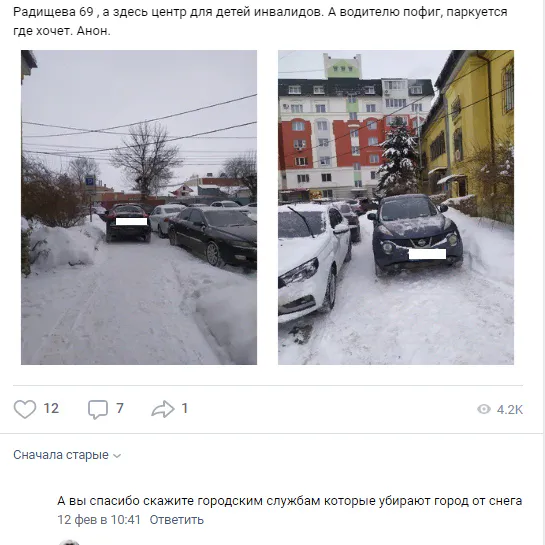This screenshot has width=545, height=545.
Task: Click Ответить under the first comment
Action: 177,520
